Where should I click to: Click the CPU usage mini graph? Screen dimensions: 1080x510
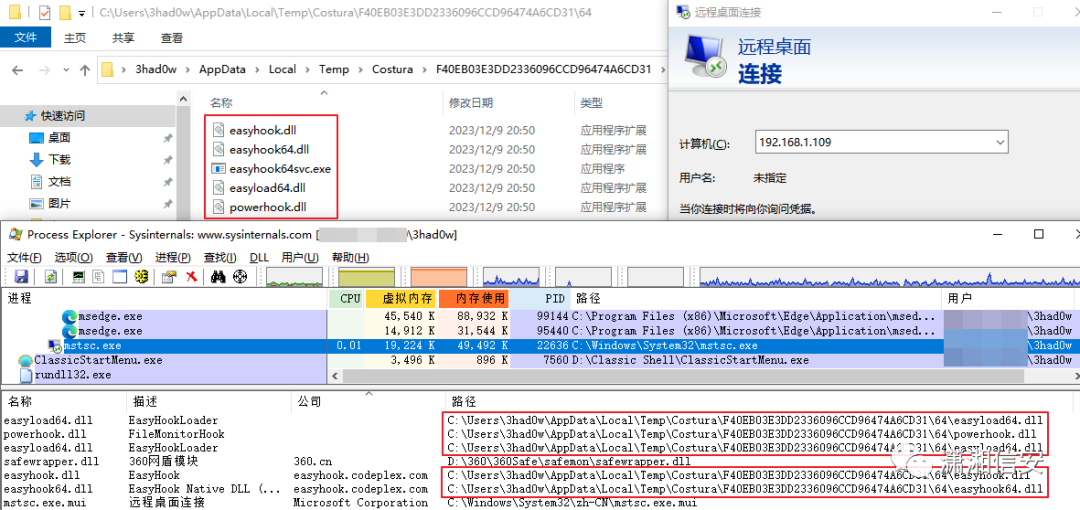pos(295,277)
